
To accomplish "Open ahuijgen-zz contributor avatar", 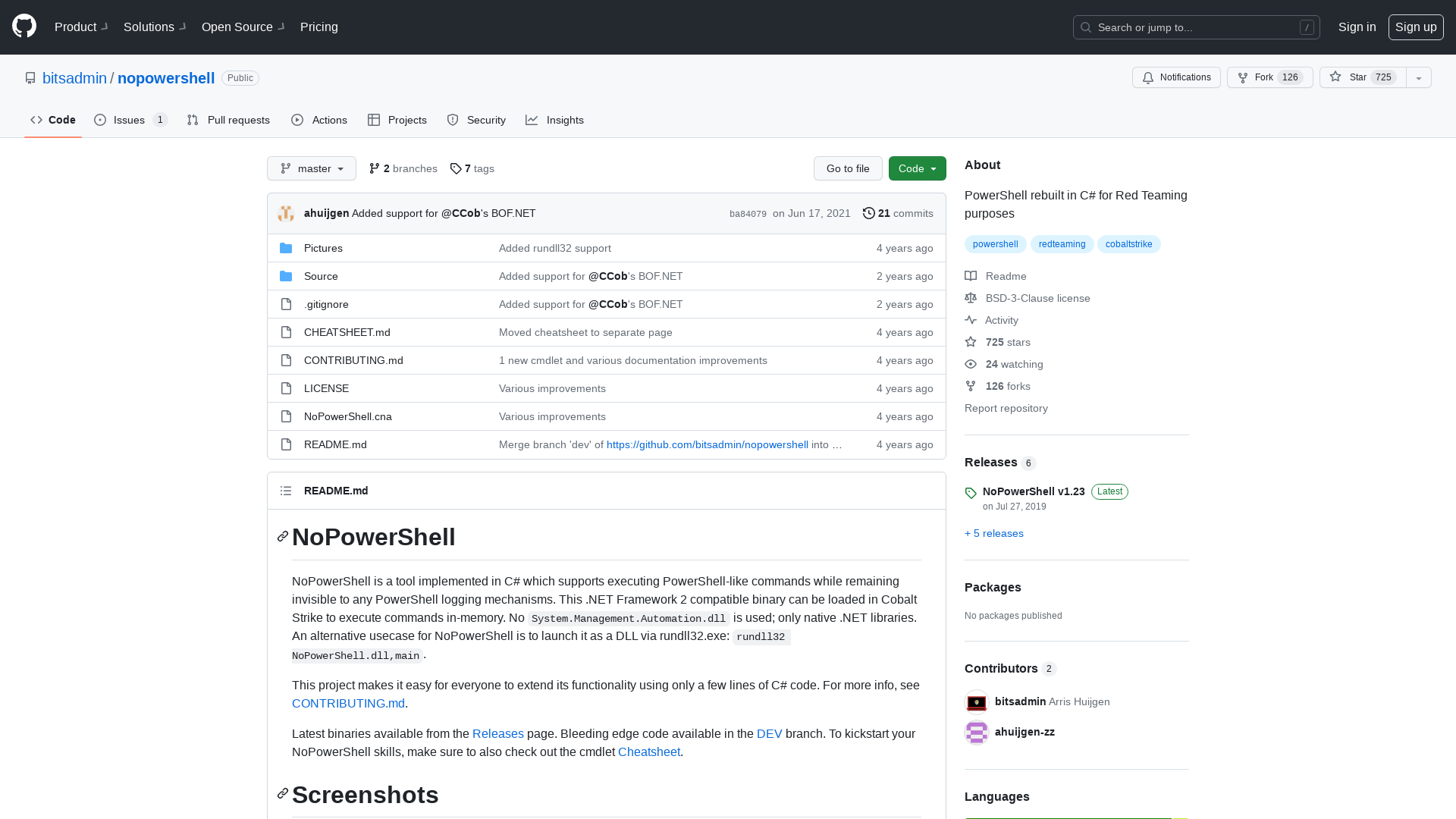I will pos(977,732).
